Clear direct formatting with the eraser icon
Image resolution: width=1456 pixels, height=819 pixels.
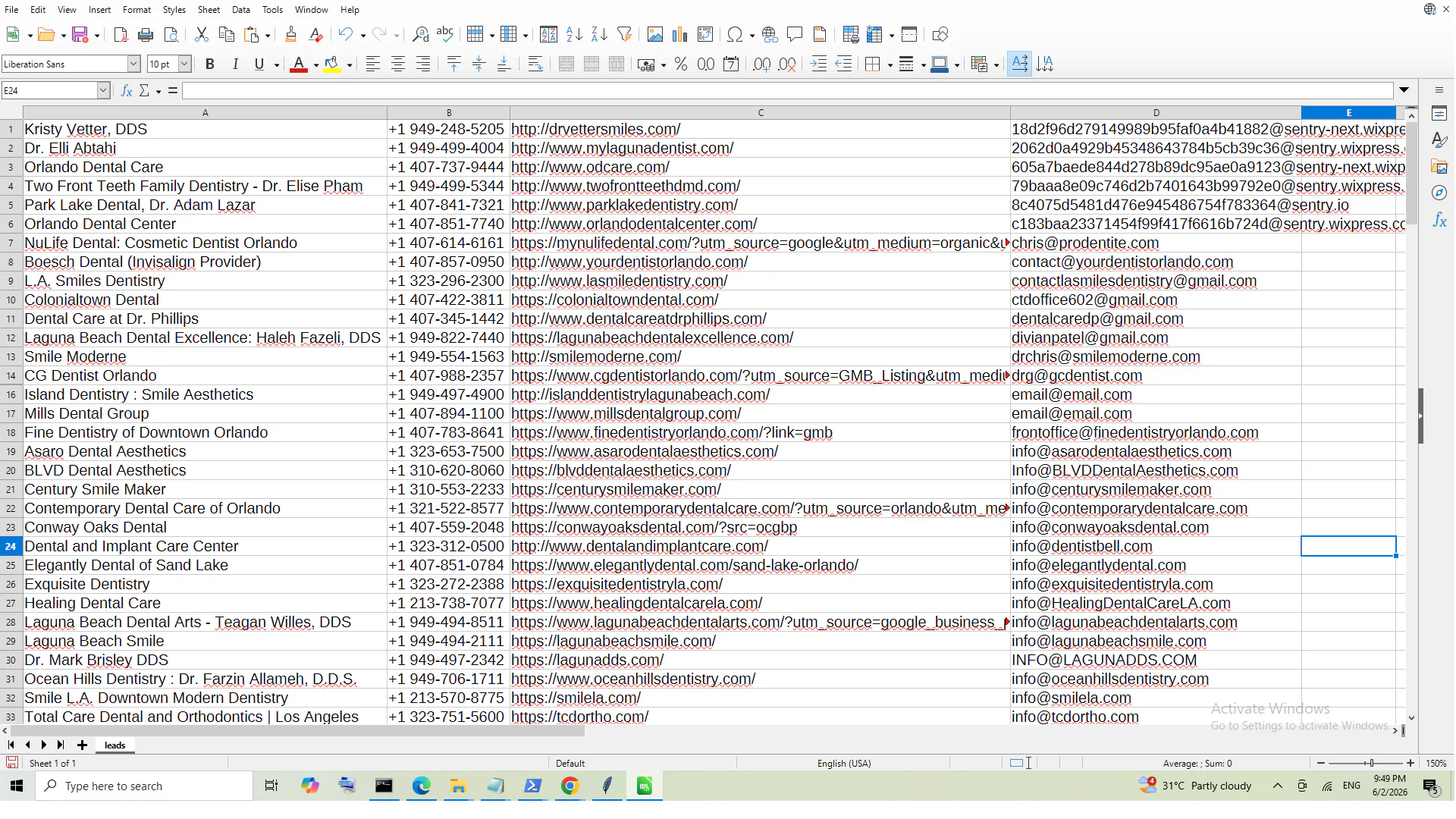[x=316, y=34]
